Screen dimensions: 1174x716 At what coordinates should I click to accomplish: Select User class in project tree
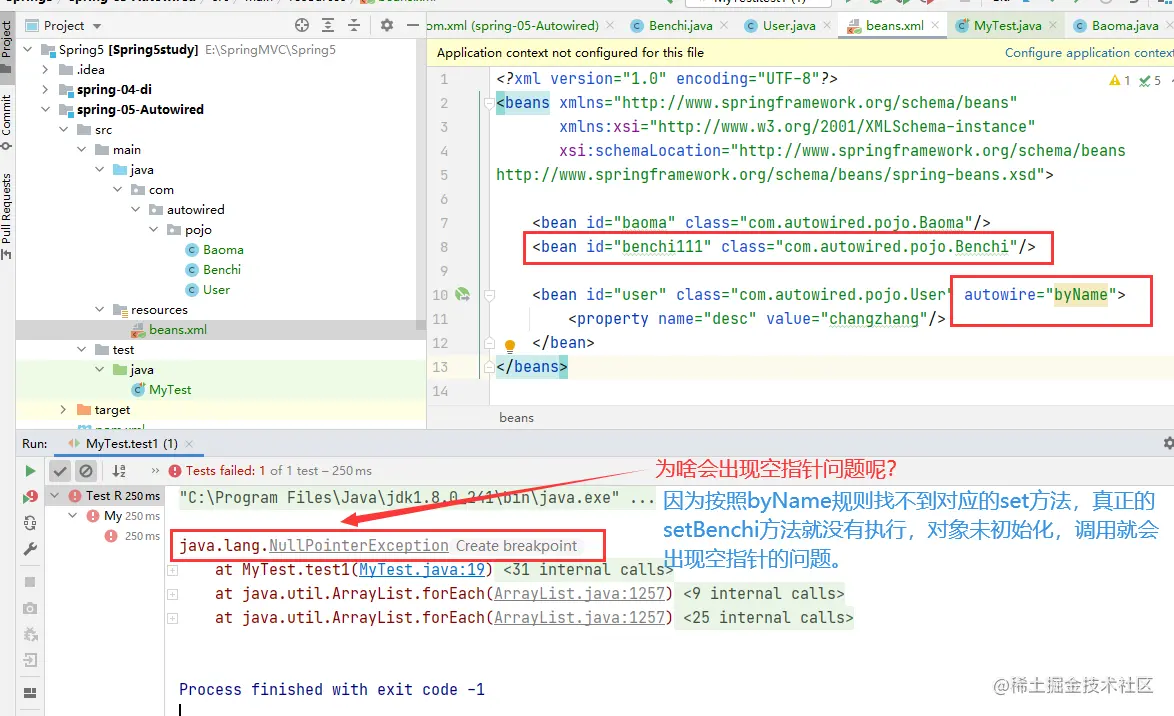(x=216, y=290)
